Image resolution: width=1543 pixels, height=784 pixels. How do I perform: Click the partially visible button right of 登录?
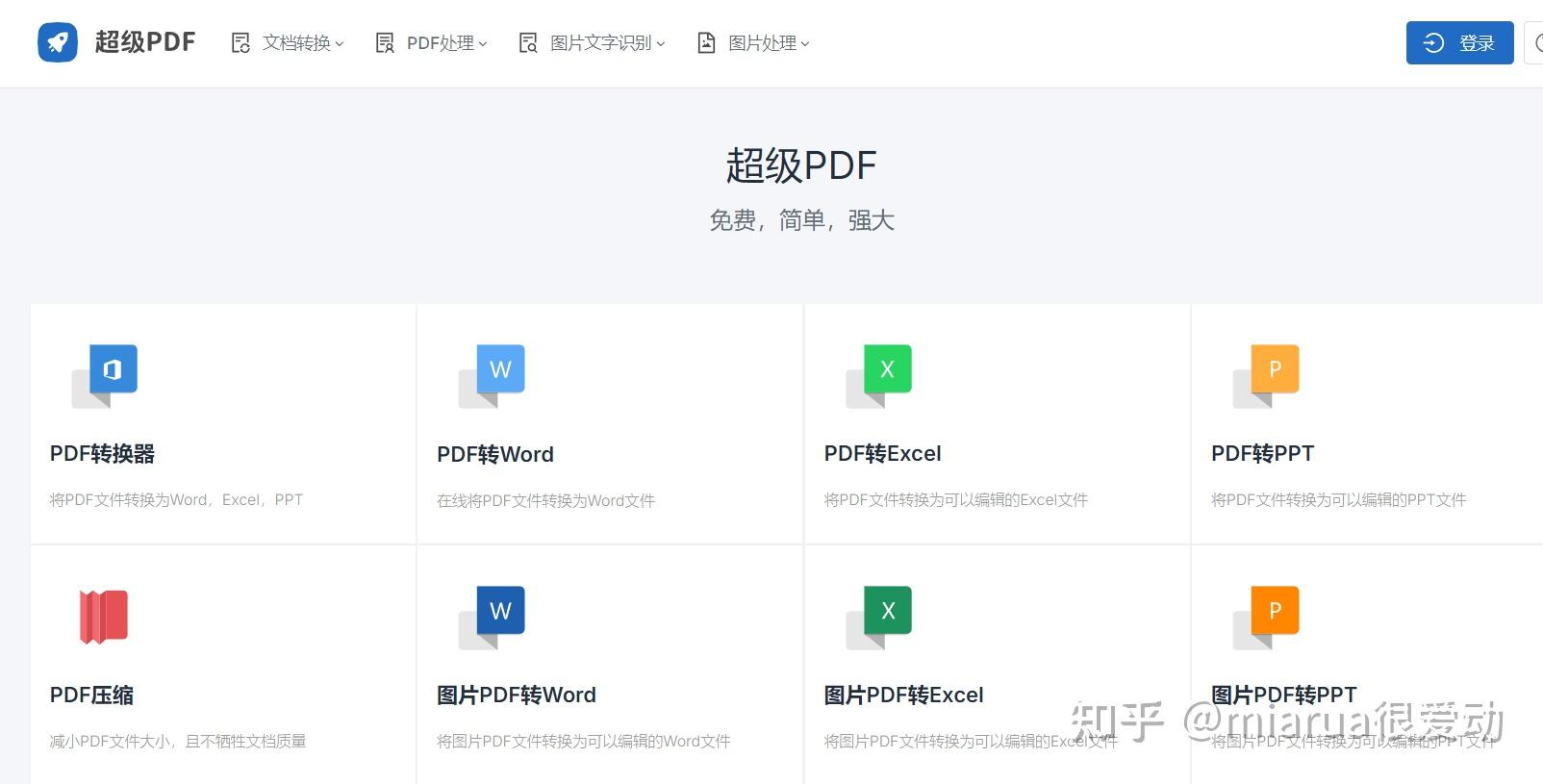(x=1533, y=43)
